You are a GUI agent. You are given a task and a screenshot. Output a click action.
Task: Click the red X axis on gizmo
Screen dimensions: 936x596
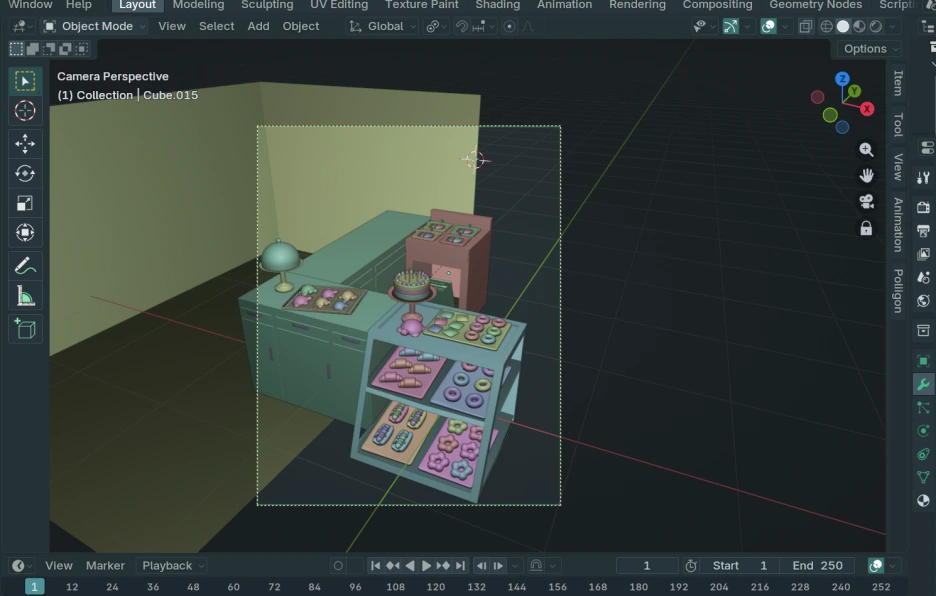click(x=867, y=109)
